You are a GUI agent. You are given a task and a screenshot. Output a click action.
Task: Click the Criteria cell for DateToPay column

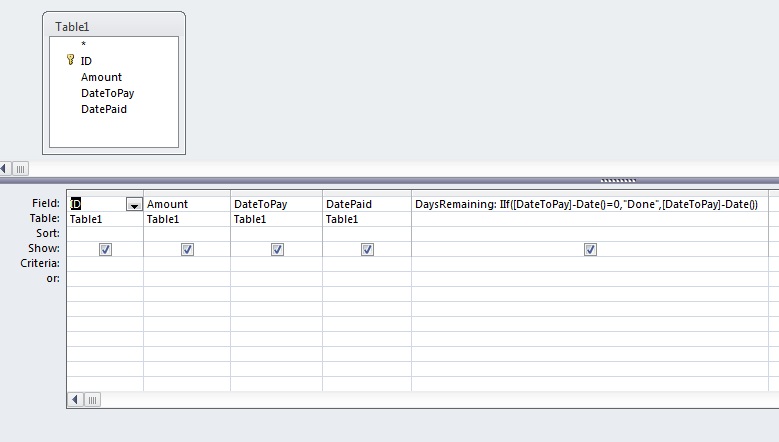[276, 264]
